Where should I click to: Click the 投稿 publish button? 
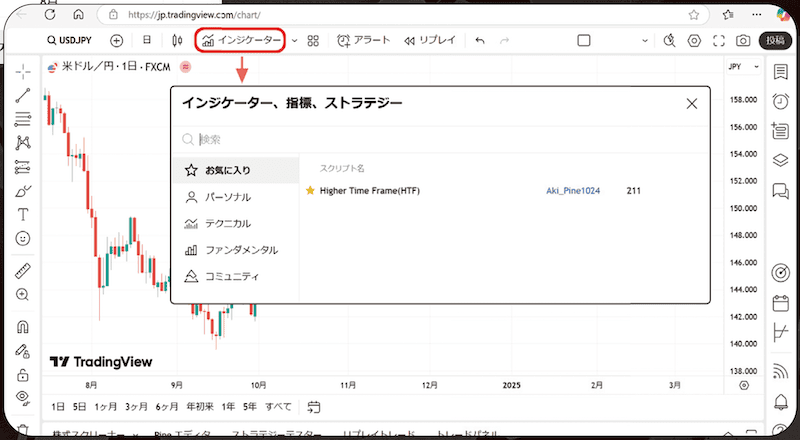coord(775,41)
